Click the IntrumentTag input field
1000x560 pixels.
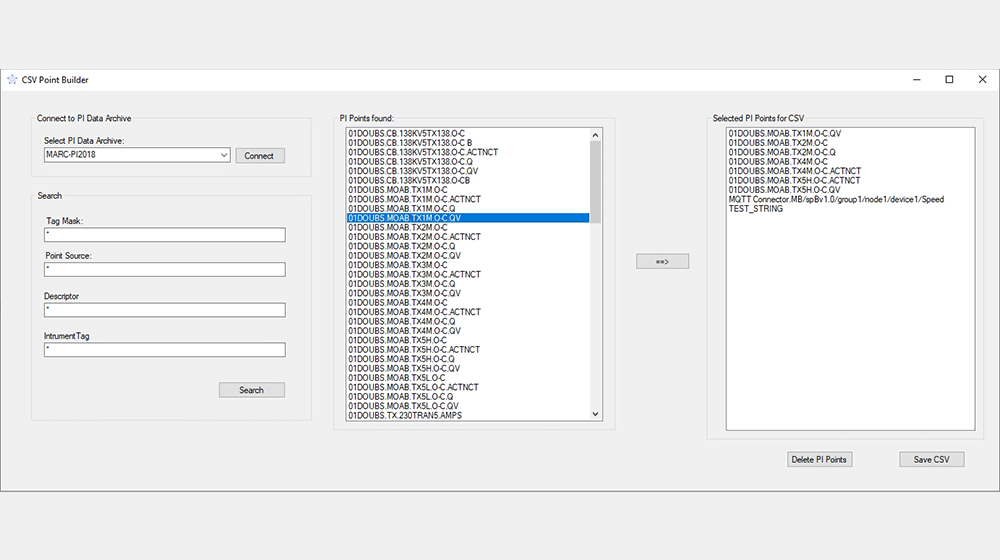(165, 350)
